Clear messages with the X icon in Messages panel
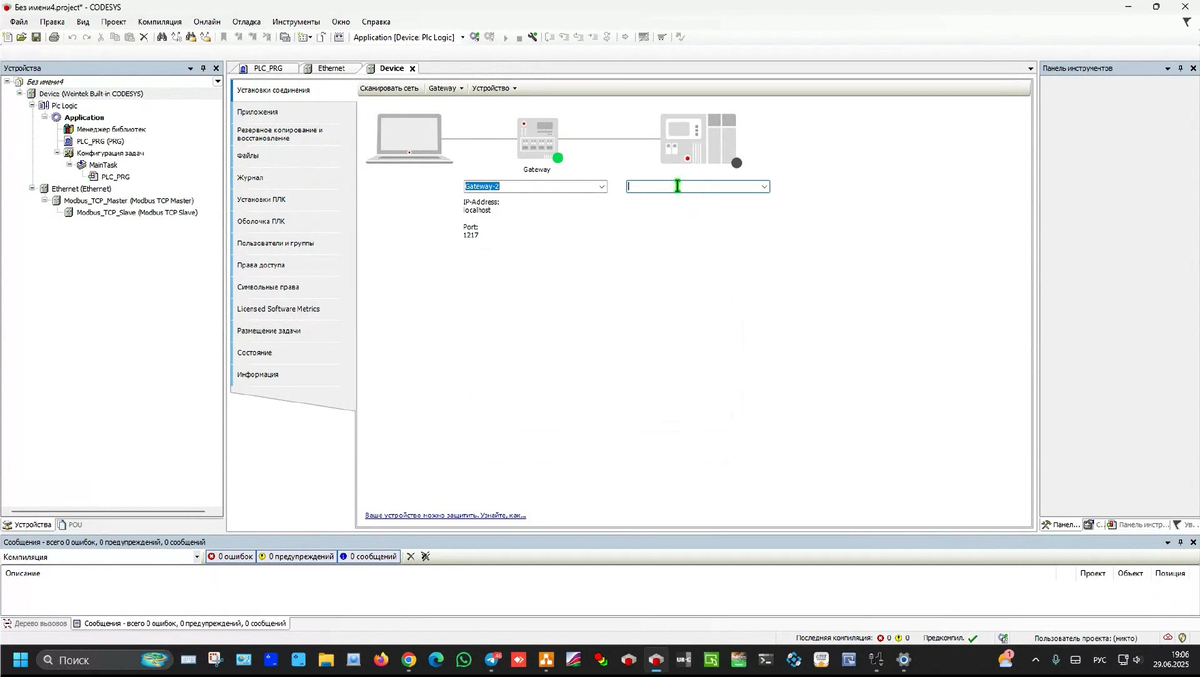Screen dimensions: 1200x677 point(410,556)
